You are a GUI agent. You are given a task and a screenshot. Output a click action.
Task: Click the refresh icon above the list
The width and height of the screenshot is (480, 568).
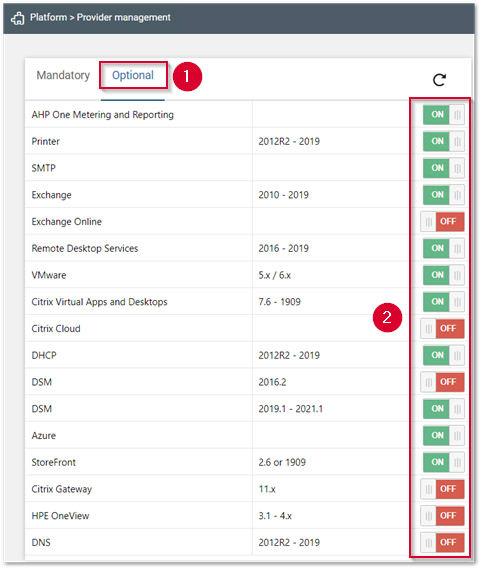[x=439, y=80]
